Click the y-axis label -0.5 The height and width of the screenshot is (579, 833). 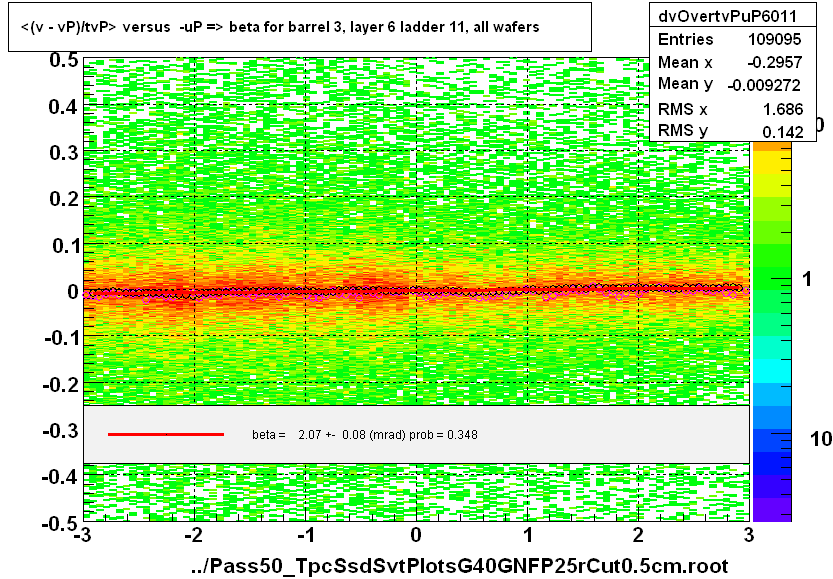tap(61, 523)
